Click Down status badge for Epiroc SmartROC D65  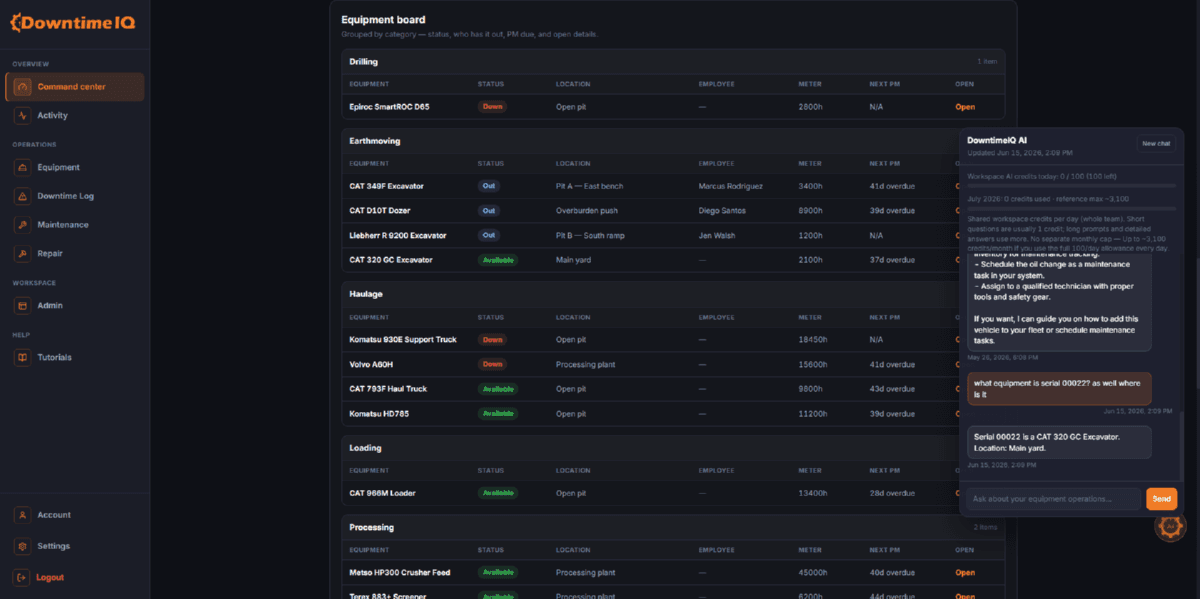492,107
